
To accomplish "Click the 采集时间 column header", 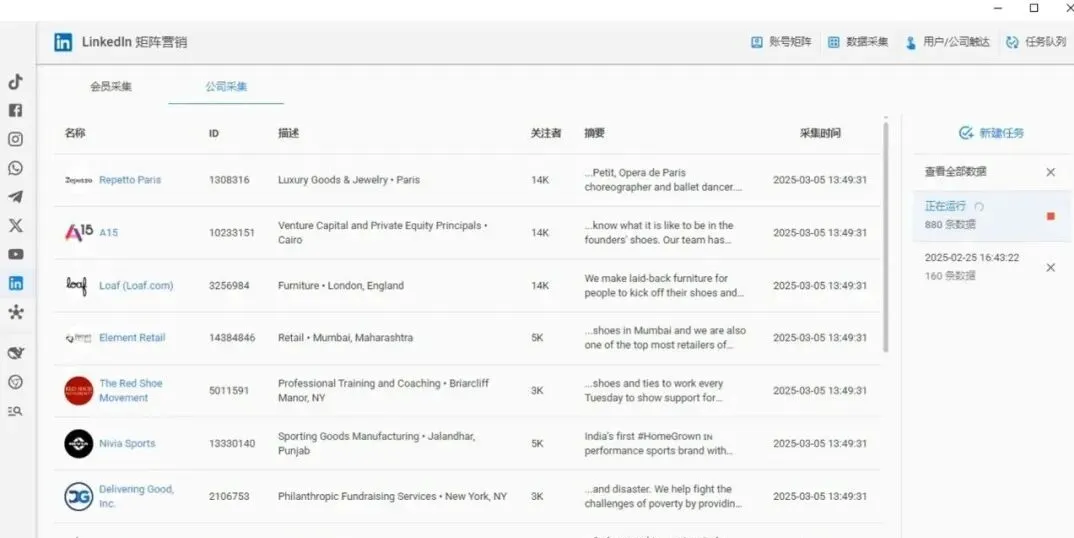I will click(x=820, y=133).
